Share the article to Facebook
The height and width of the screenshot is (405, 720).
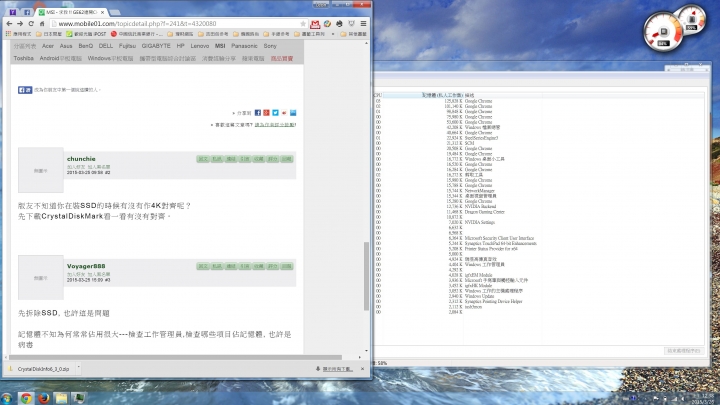[258, 112]
